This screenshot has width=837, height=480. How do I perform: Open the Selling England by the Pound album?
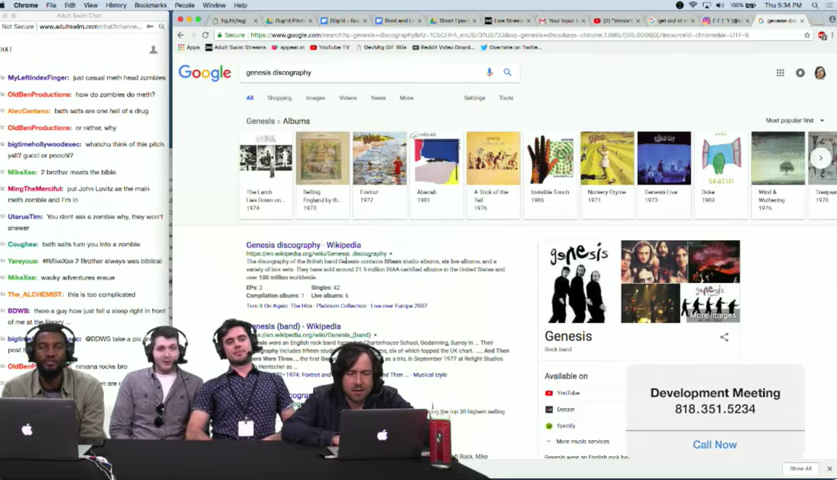click(322, 175)
